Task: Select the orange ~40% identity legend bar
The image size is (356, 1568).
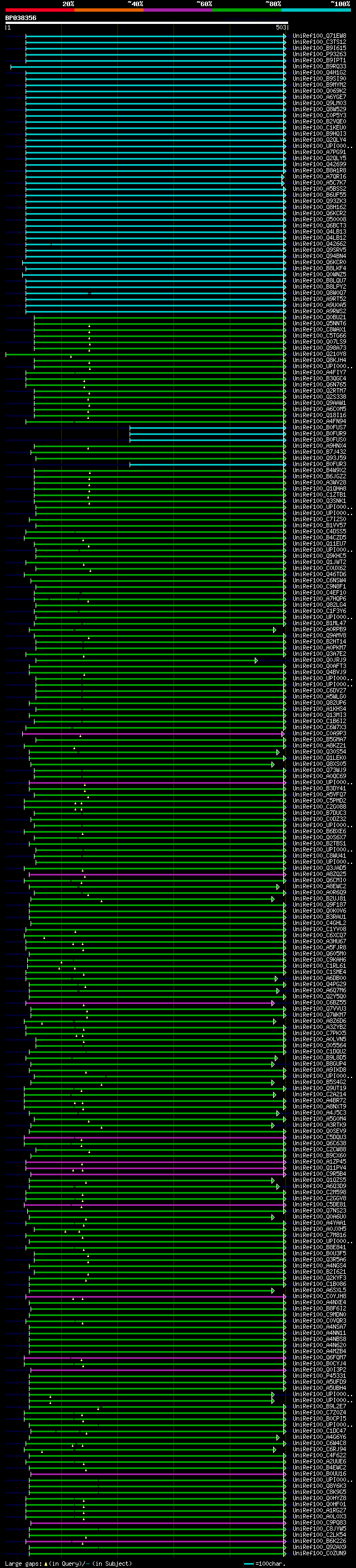Action: coord(109,10)
